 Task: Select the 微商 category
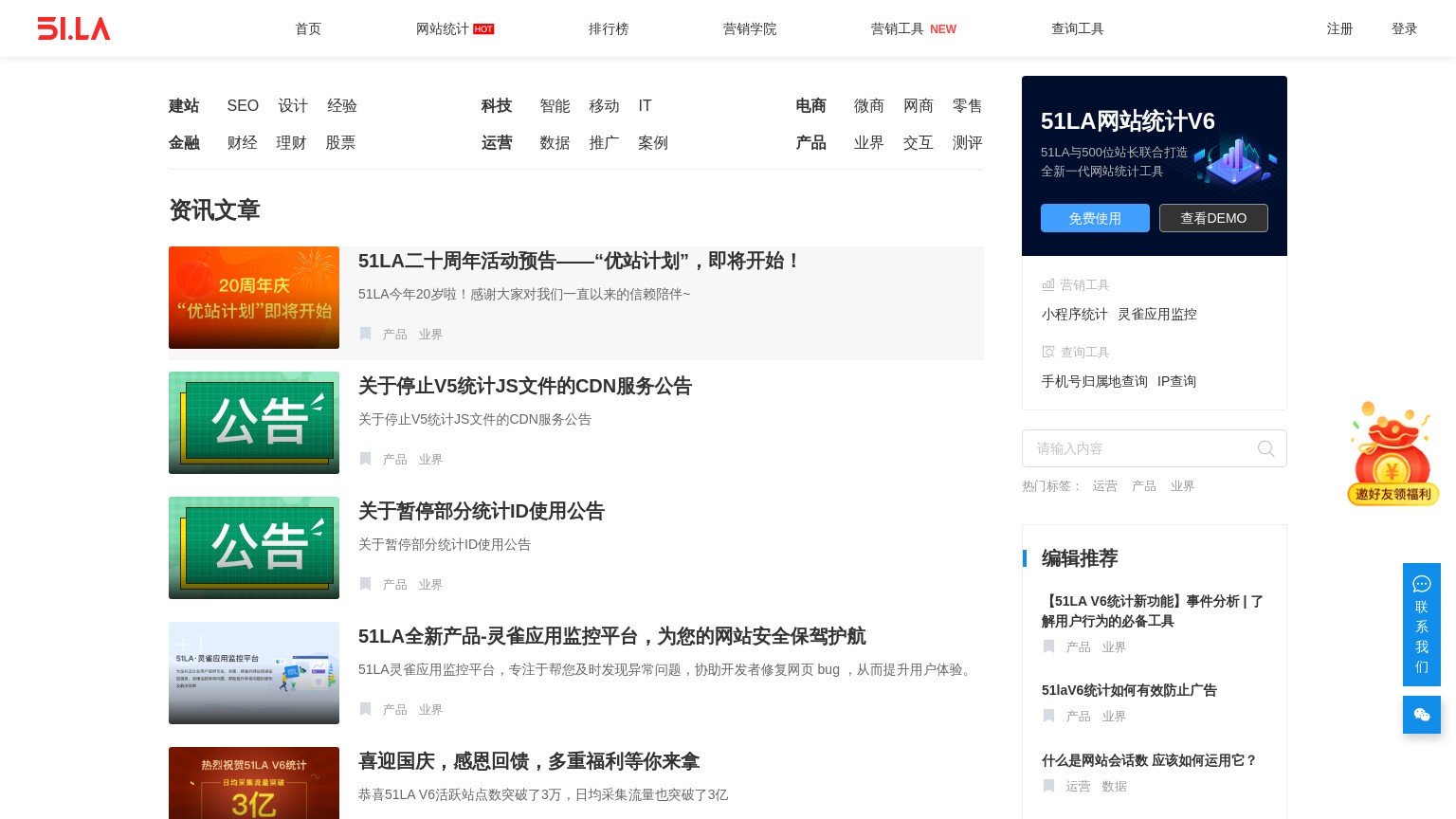coord(869,106)
